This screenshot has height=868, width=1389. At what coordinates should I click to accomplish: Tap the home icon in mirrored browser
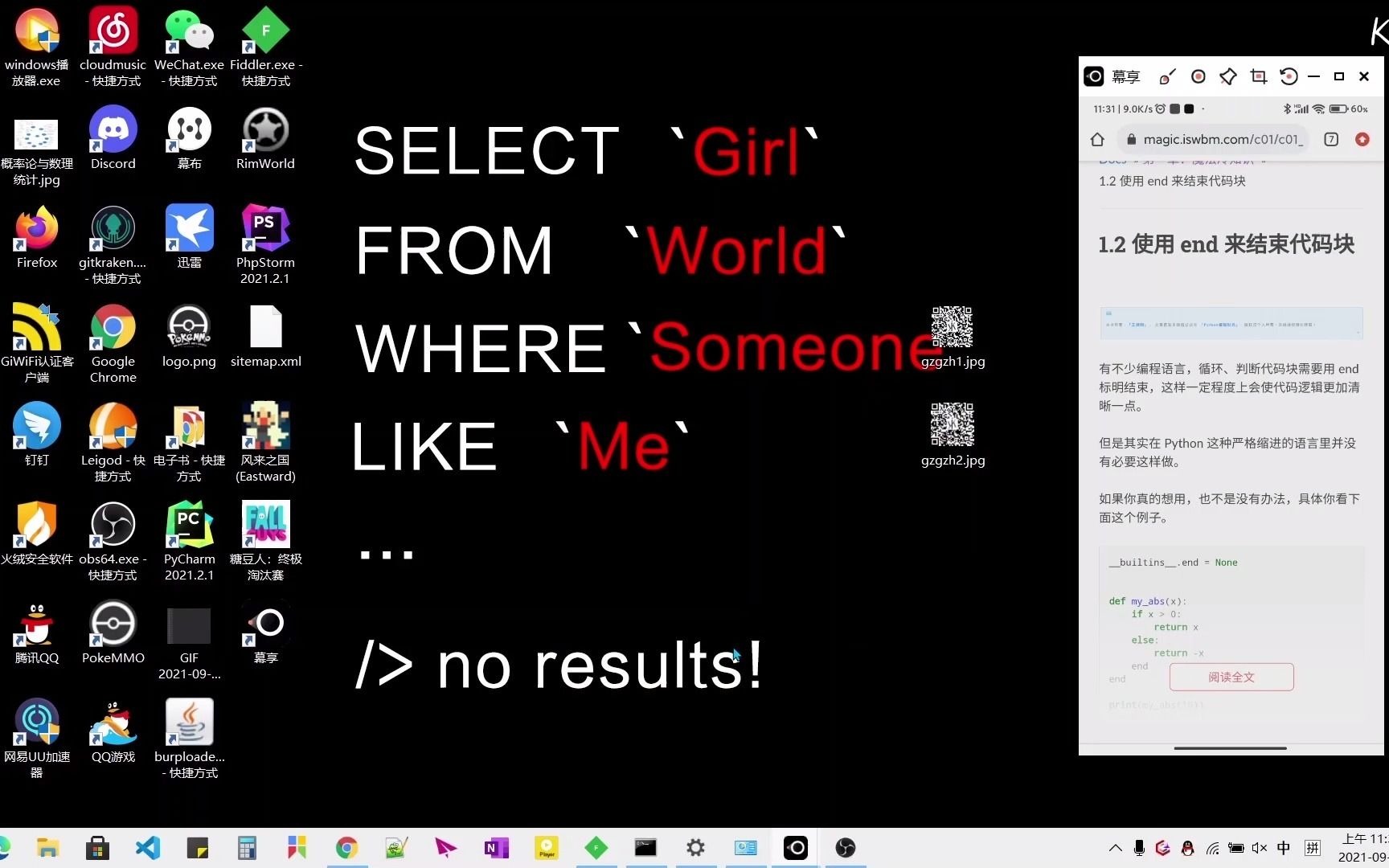click(1097, 140)
